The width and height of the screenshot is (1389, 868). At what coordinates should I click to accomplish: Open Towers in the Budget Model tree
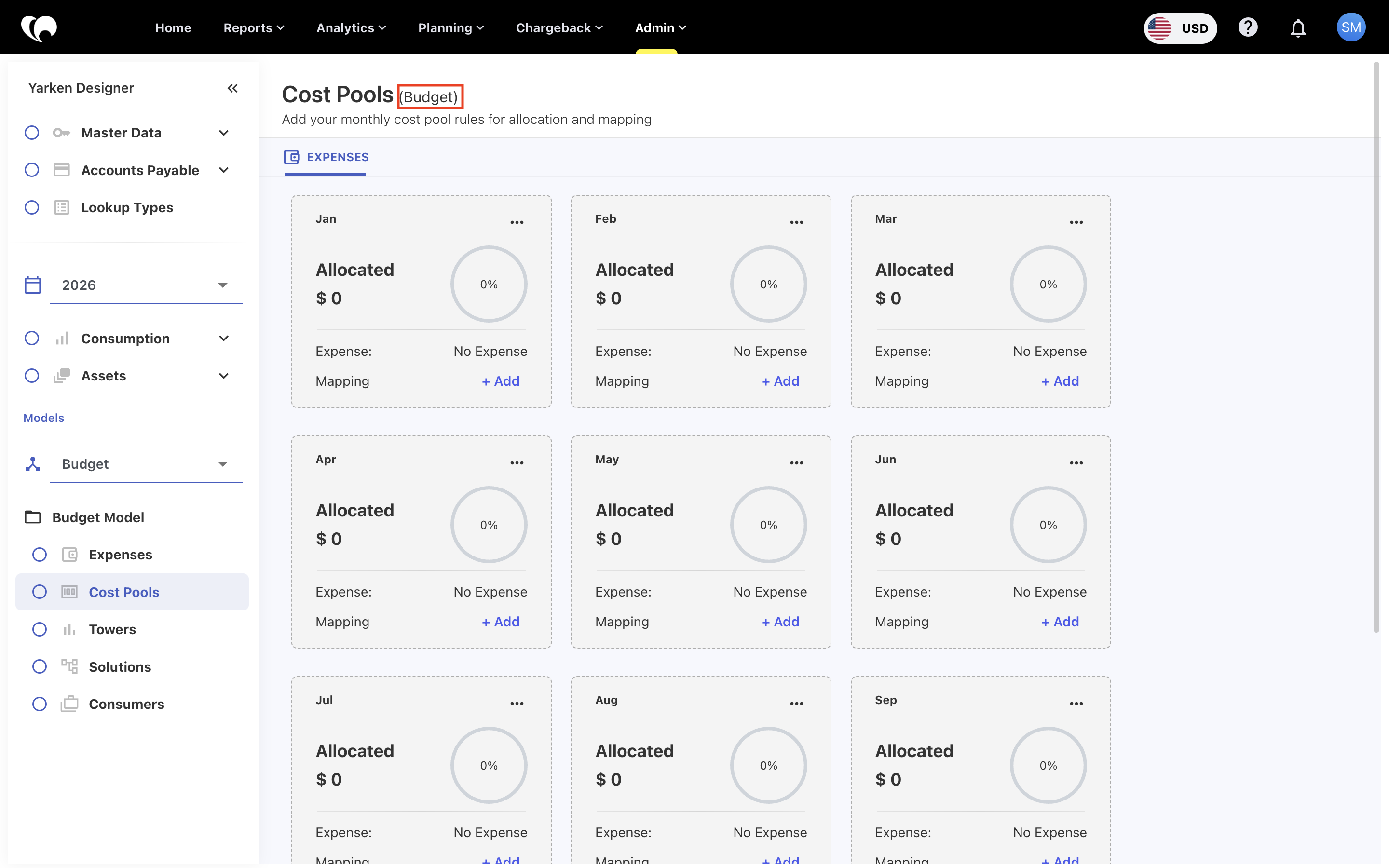(112, 629)
